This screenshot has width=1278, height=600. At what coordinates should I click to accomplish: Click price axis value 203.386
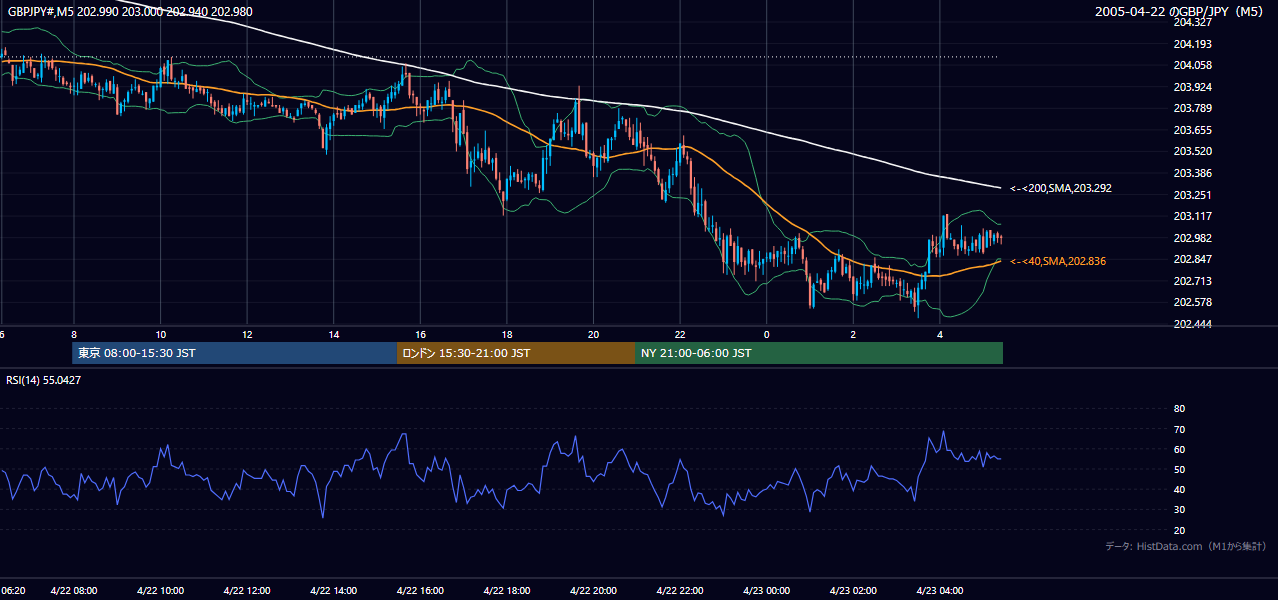point(1193,173)
